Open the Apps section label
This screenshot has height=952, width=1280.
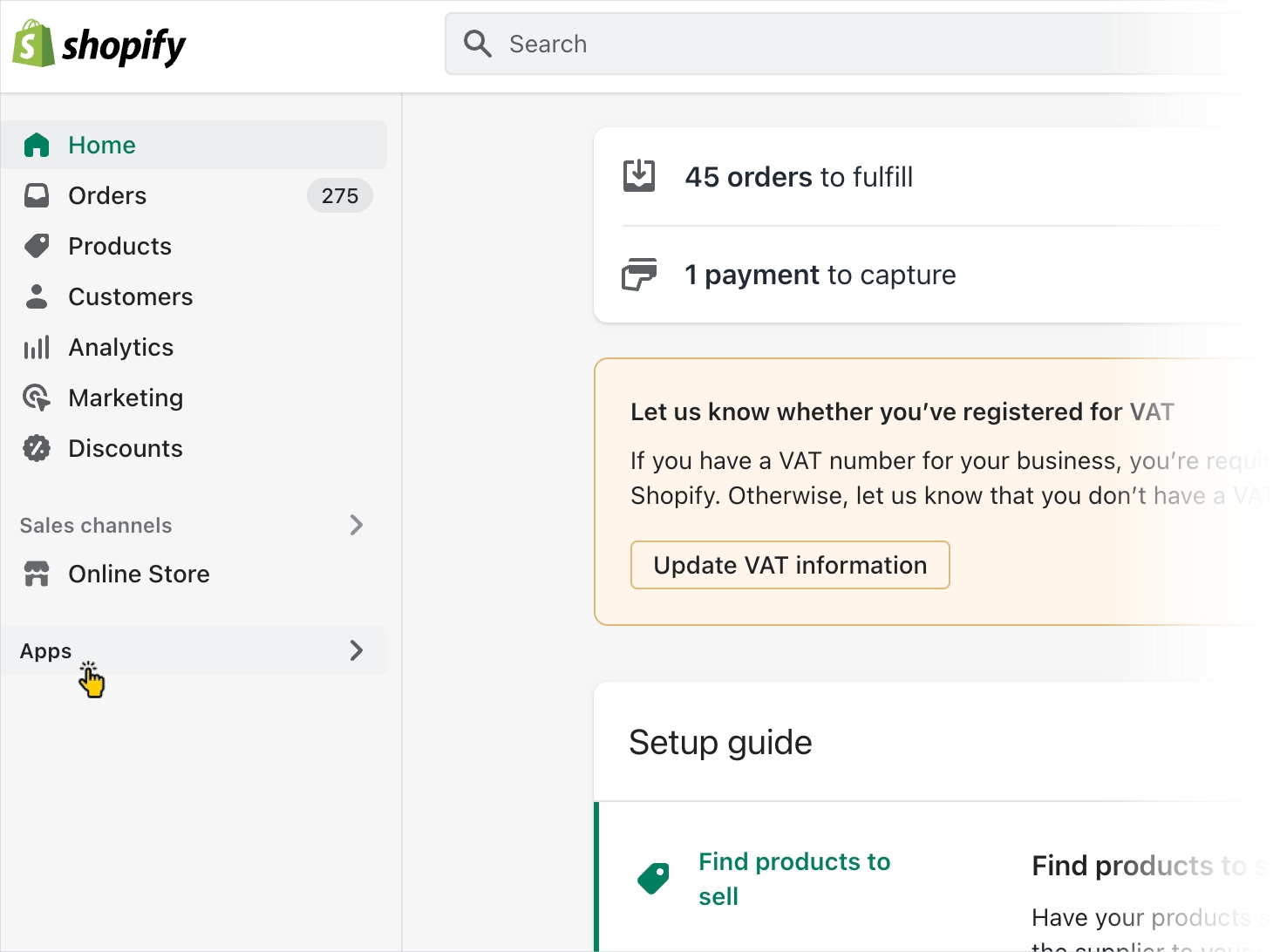coord(46,651)
